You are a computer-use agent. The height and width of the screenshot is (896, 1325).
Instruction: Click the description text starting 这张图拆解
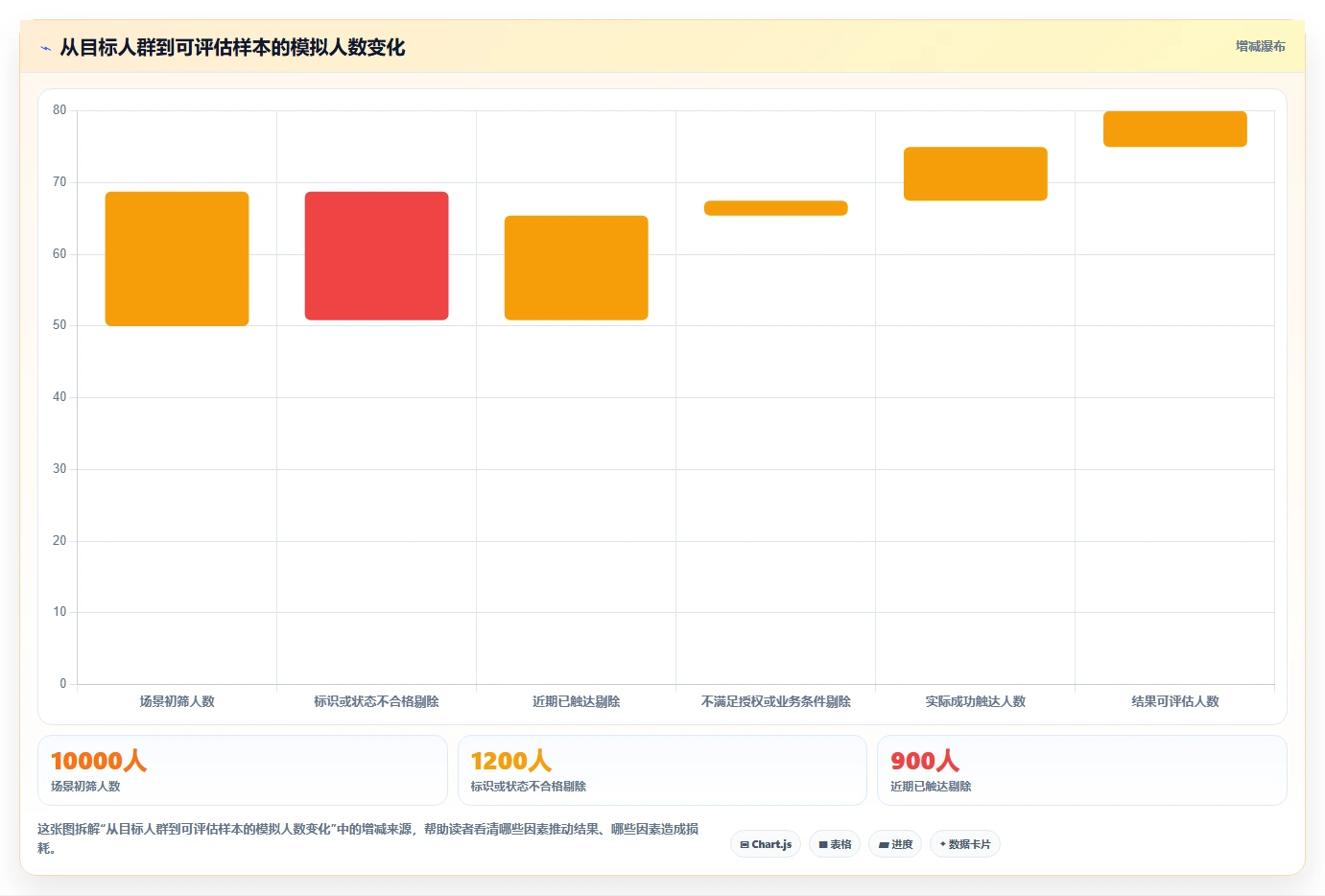(x=368, y=838)
